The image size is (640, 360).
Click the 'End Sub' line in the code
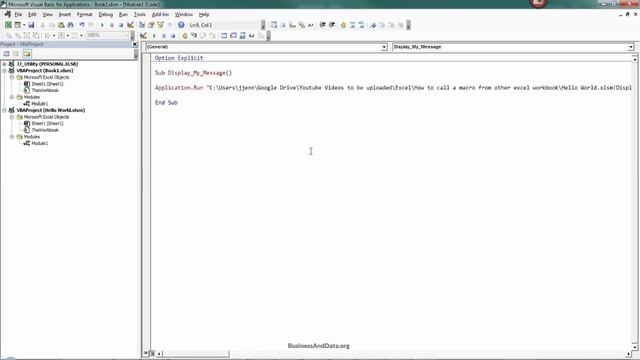[166, 102]
